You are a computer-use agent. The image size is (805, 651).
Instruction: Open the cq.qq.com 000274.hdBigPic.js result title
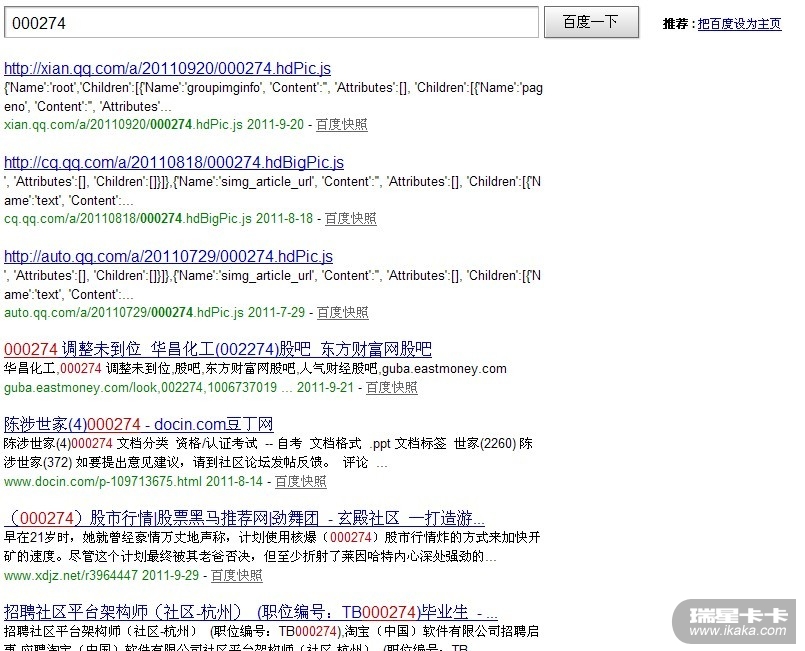pyautogui.click(x=174, y=162)
